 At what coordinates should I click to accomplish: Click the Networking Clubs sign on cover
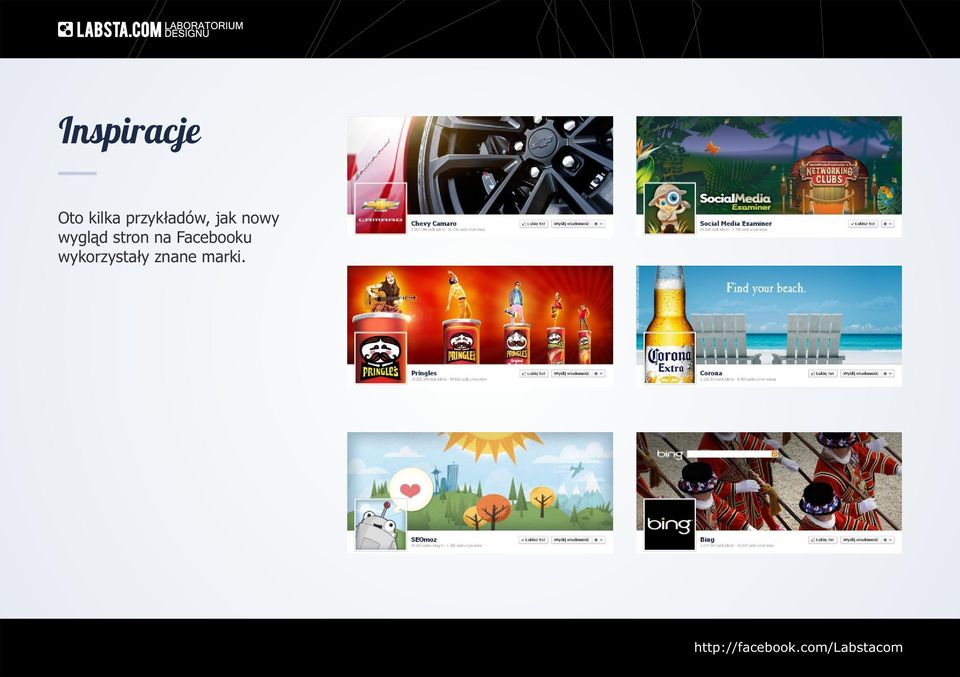[x=828, y=175]
